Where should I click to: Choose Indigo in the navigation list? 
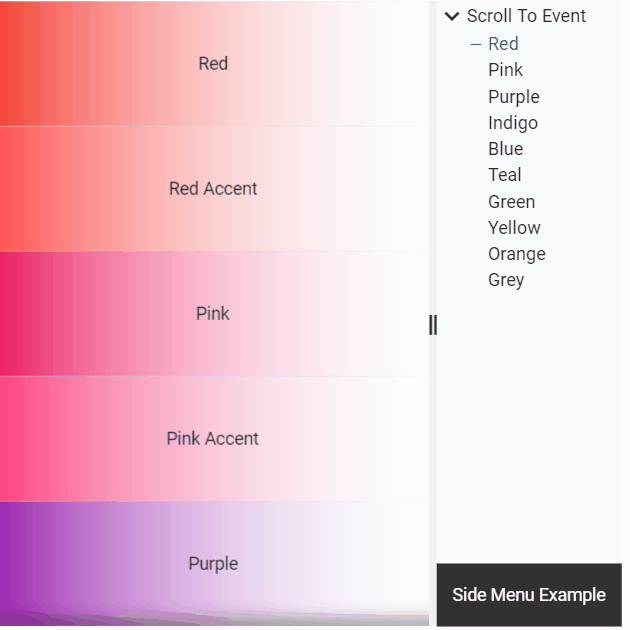[512, 123]
